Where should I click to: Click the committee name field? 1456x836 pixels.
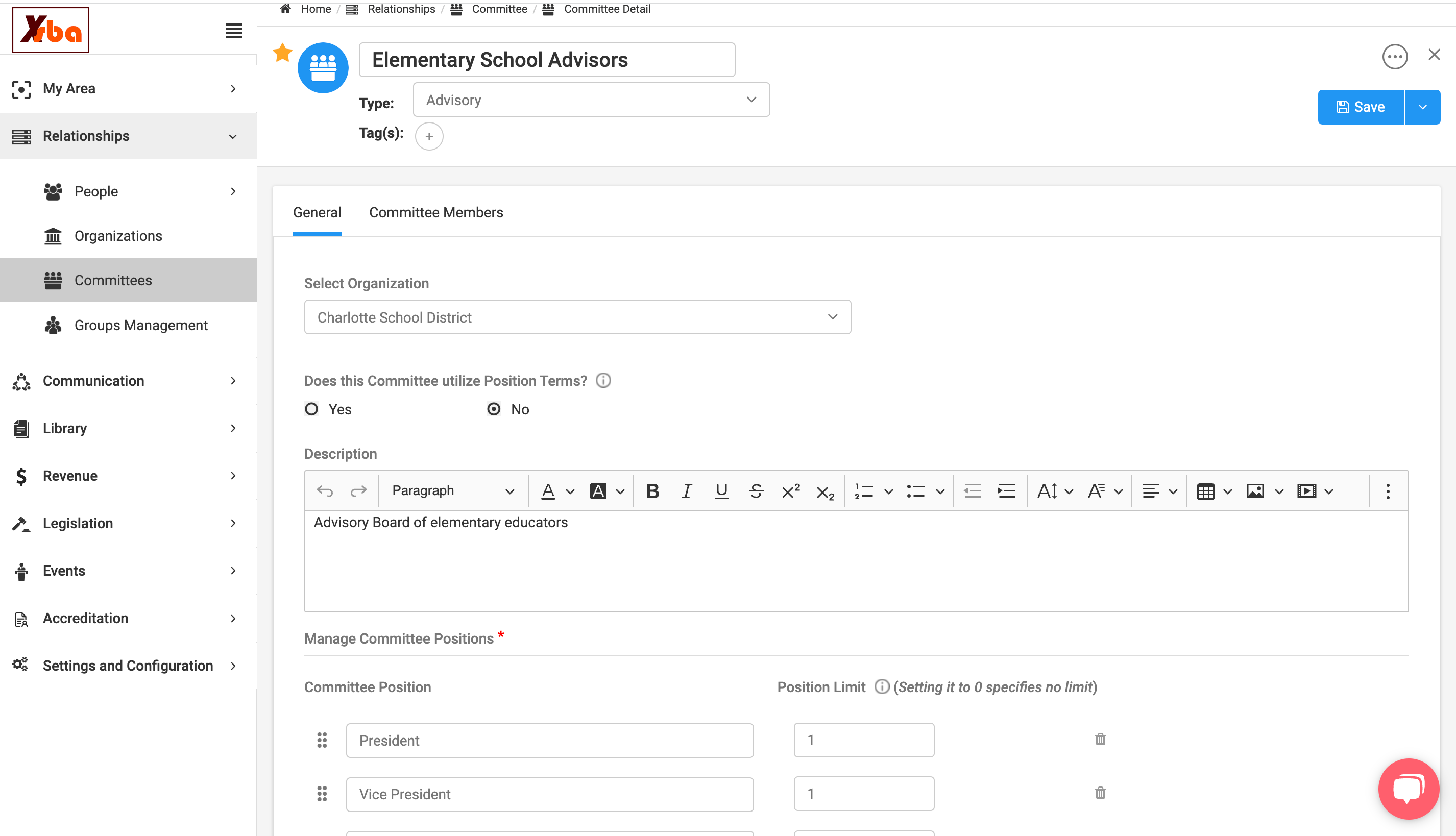547,60
